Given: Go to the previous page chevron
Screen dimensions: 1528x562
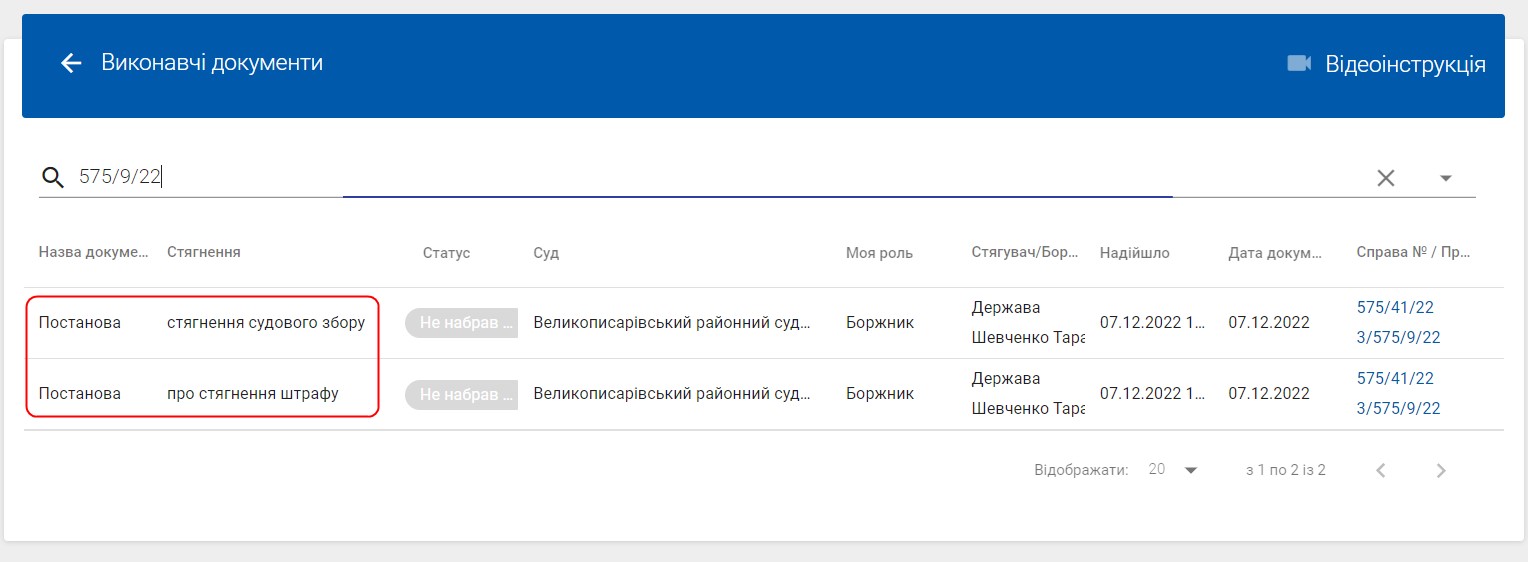Looking at the screenshot, I should 1381,470.
